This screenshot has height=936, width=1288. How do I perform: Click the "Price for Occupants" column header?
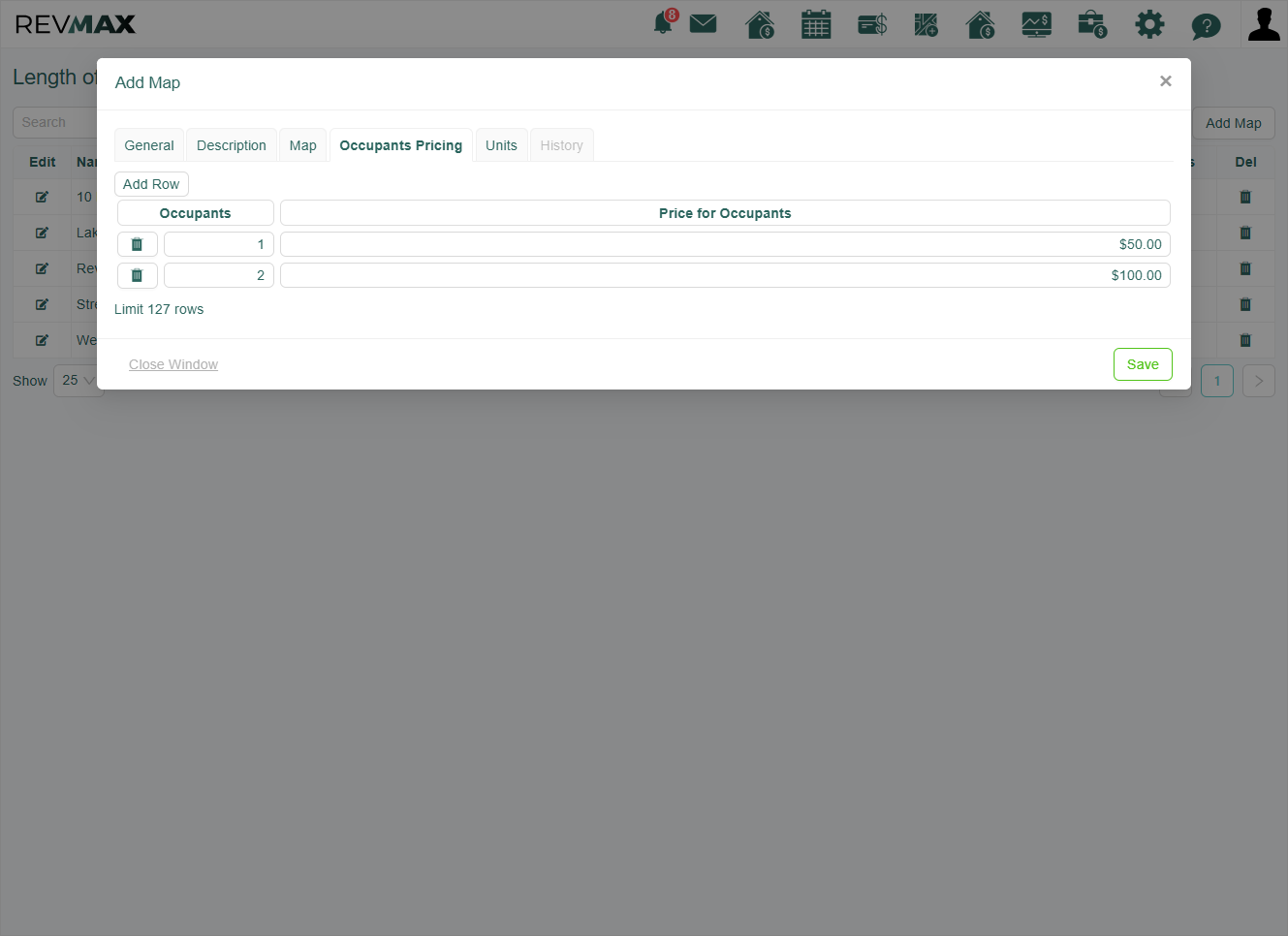point(725,213)
